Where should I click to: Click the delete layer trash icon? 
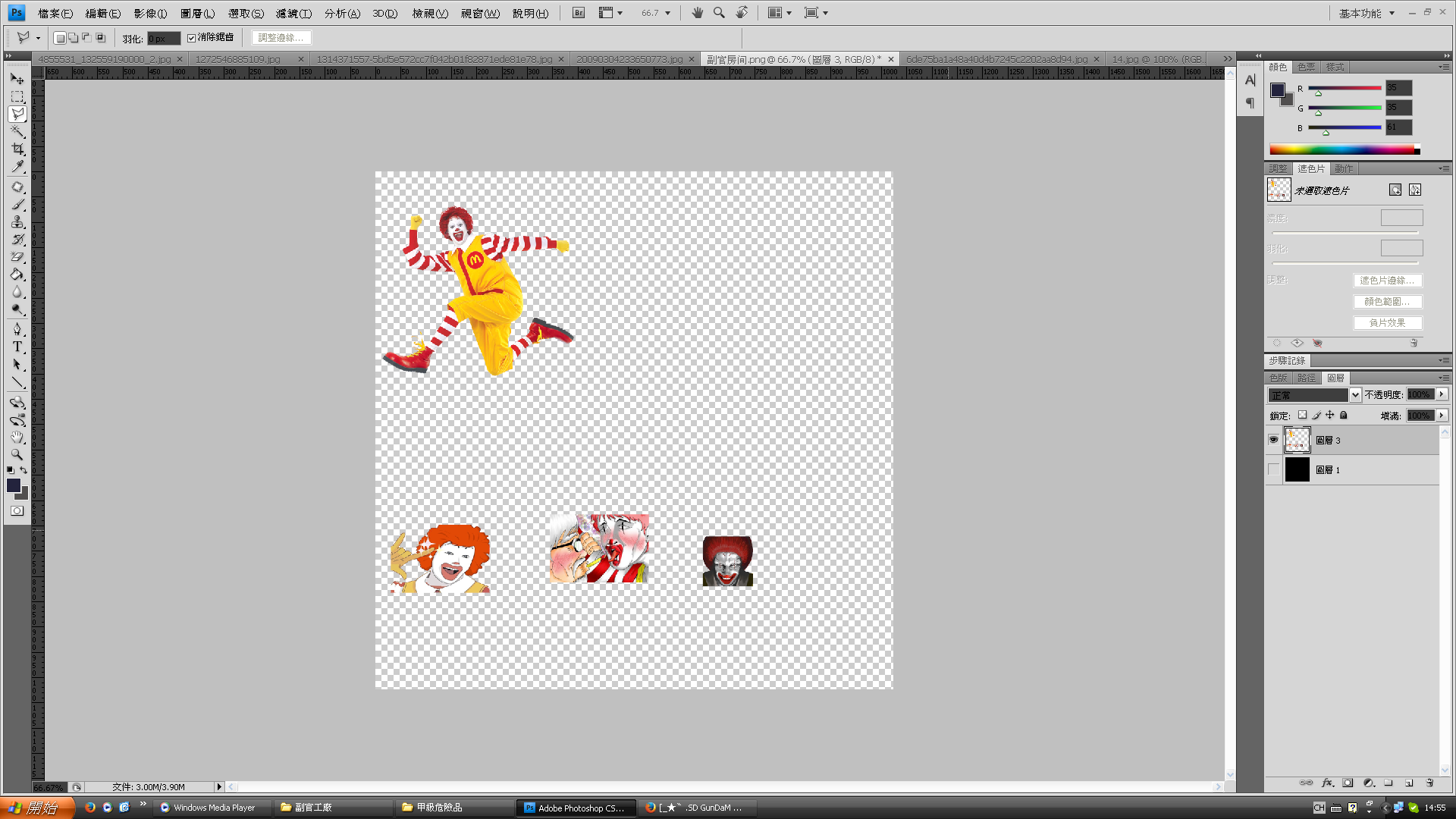1429,783
